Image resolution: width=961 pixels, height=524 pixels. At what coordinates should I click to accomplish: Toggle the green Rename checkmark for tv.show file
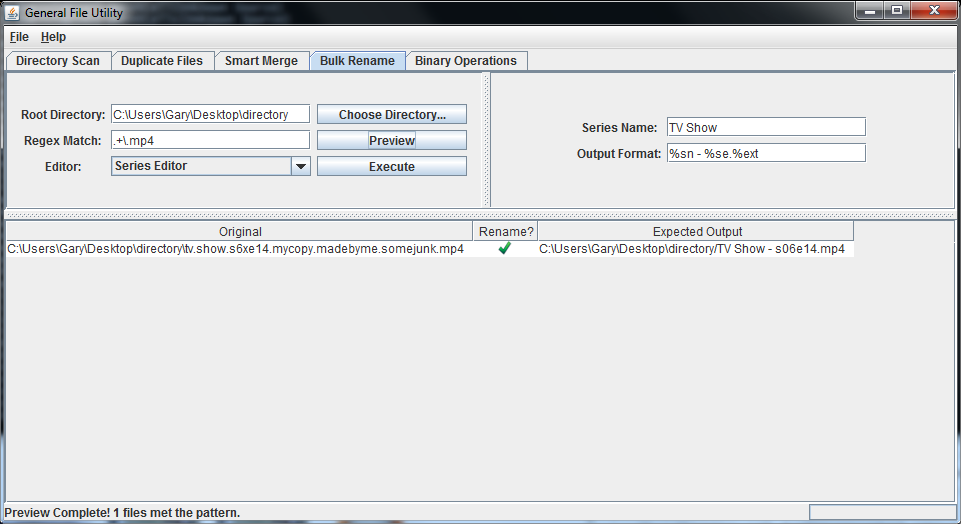[x=504, y=248]
